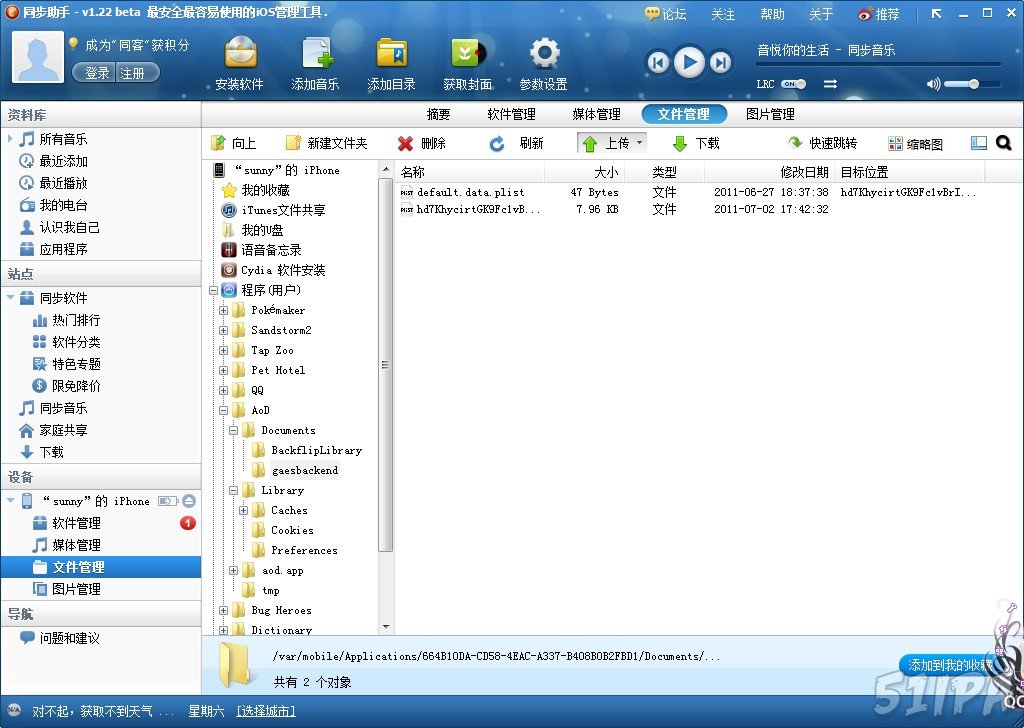The image size is (1024, 728).
Task: Open the 摘要 (Summary) tab
Action: click(440, 113)
